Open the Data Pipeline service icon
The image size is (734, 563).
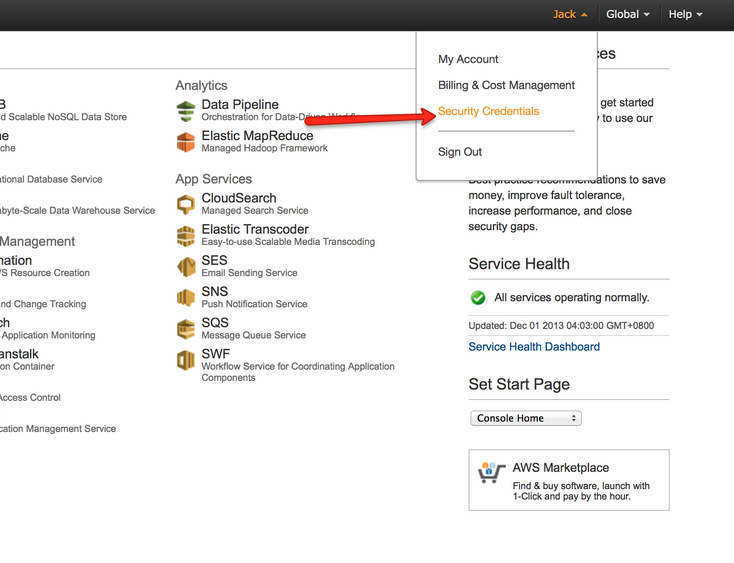(x=186, y=111)
